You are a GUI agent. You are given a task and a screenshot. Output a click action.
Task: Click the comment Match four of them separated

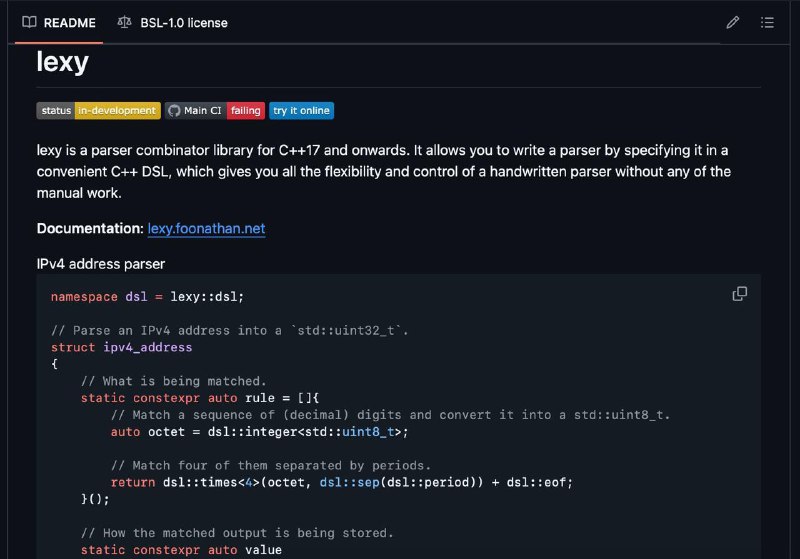coord(271,466)
